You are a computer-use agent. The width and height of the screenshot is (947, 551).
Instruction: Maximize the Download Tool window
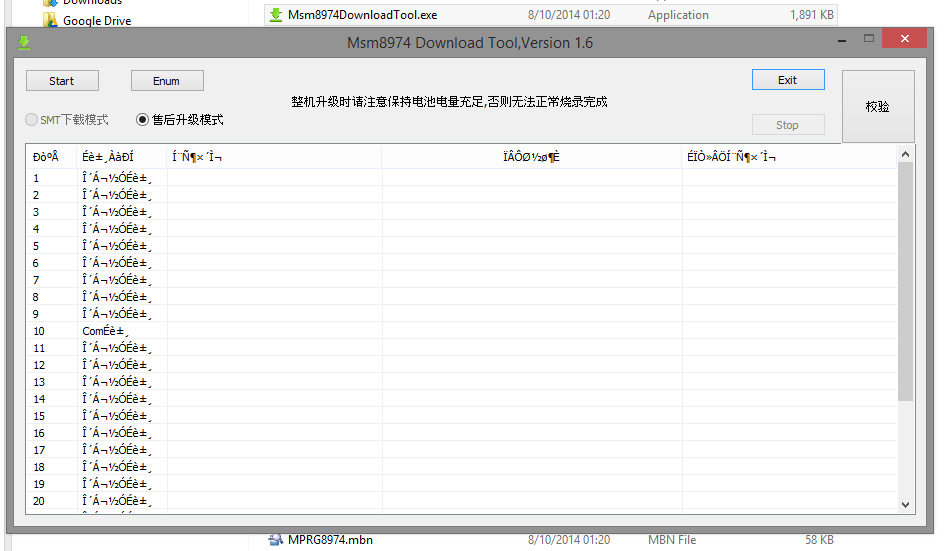869,39
